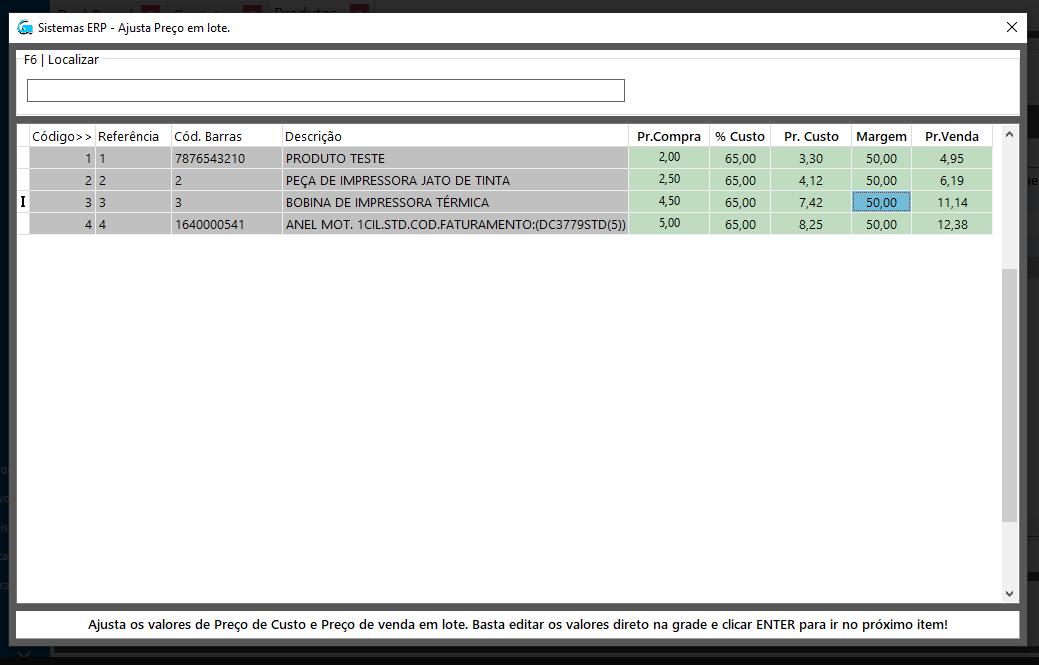Edit Pr. Custo value 4,12 in row 2
Viewport: 1039px width, 665px height.
810,180
